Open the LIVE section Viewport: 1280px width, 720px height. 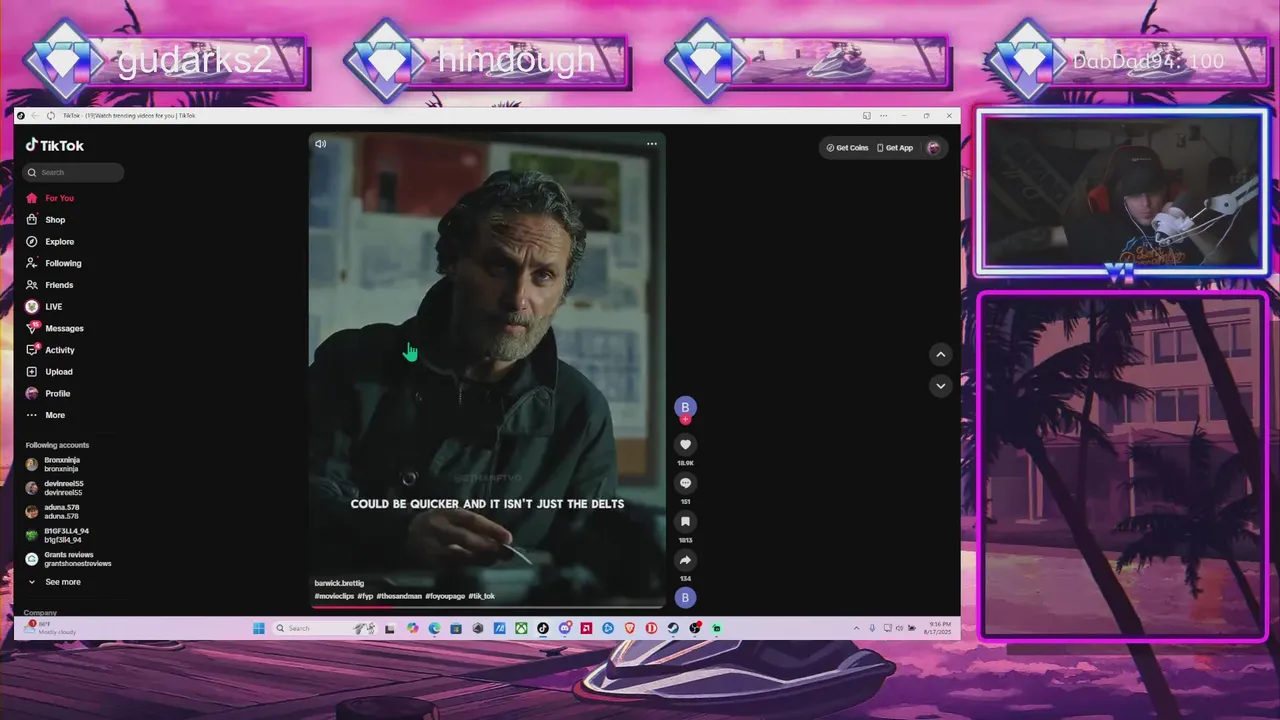click(44, 307)
